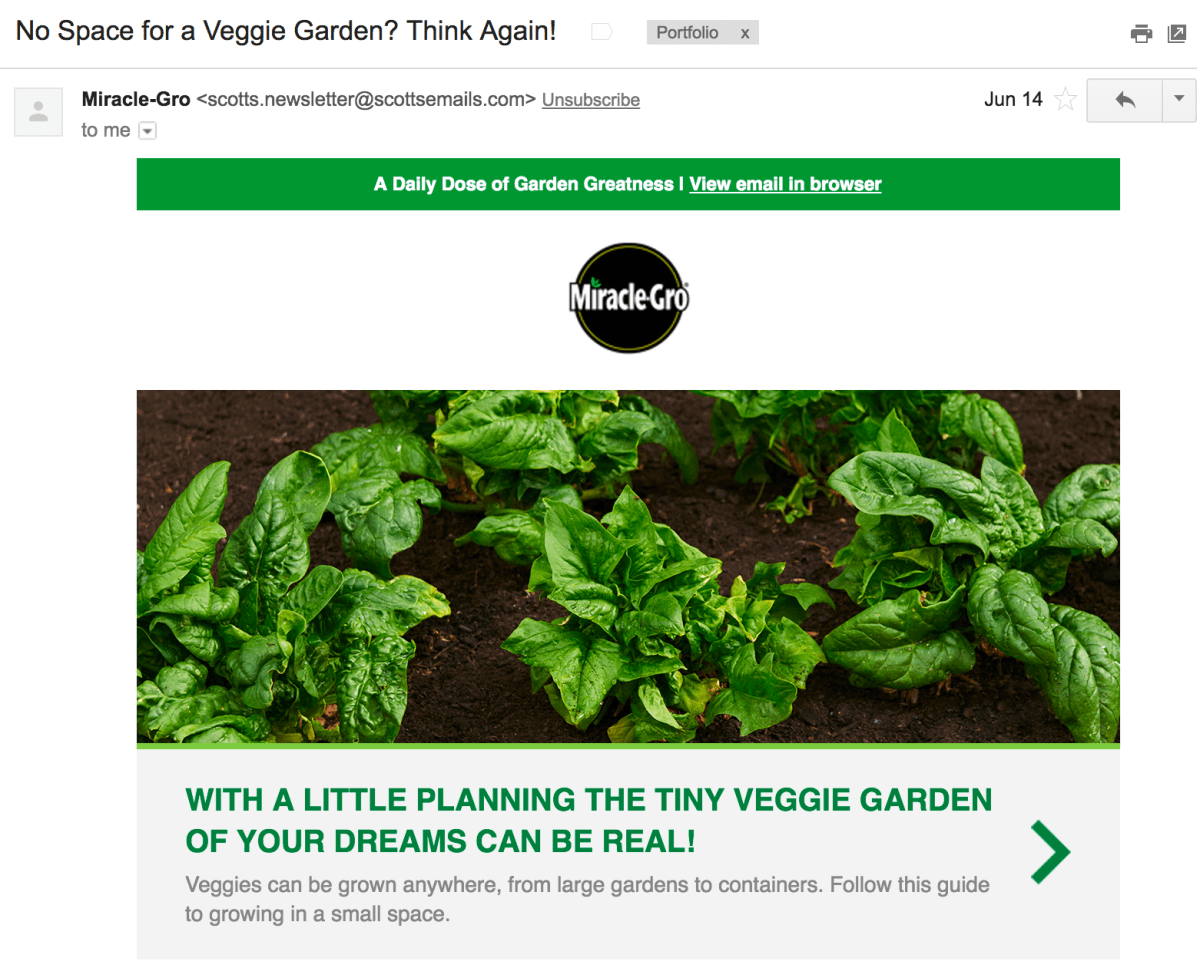Open more reply options dropdown
Image resolution: width=1200 pixels, height=978 pixels.
click(x=1179, y=100)
